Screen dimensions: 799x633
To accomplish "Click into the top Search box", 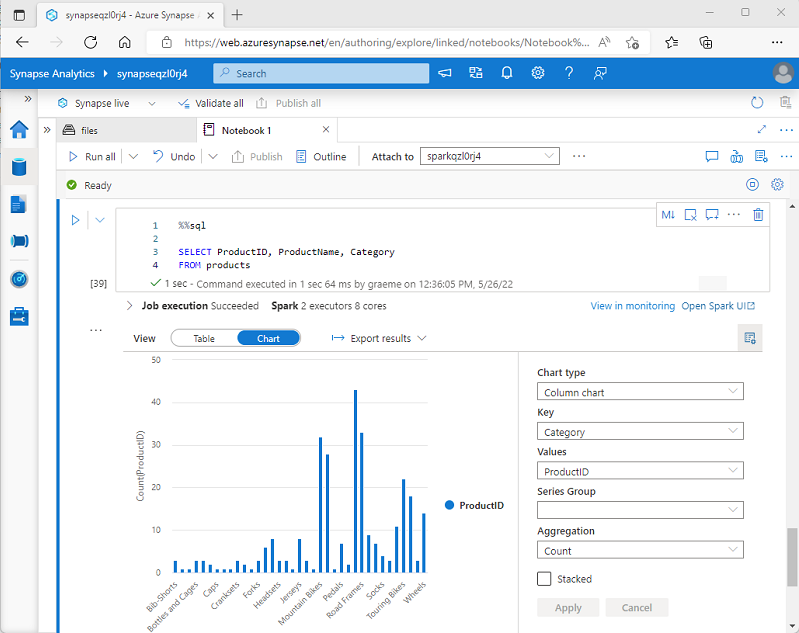I will pyautogui.click(x=321, y=73).
